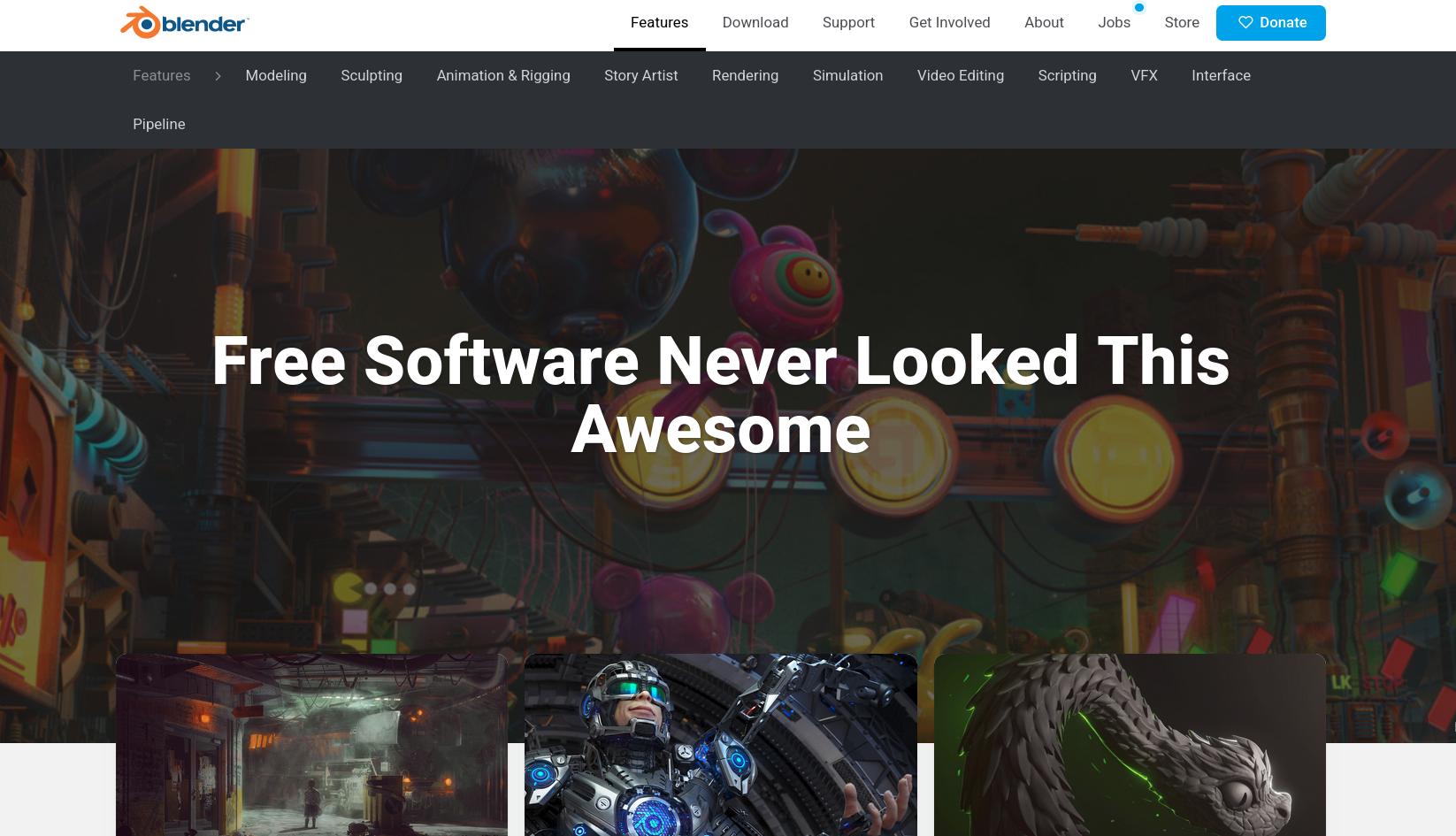This screenshot has width=1456, height=836.
Task: Select the Modeling feature tab
Action: [x=276, y=76]
